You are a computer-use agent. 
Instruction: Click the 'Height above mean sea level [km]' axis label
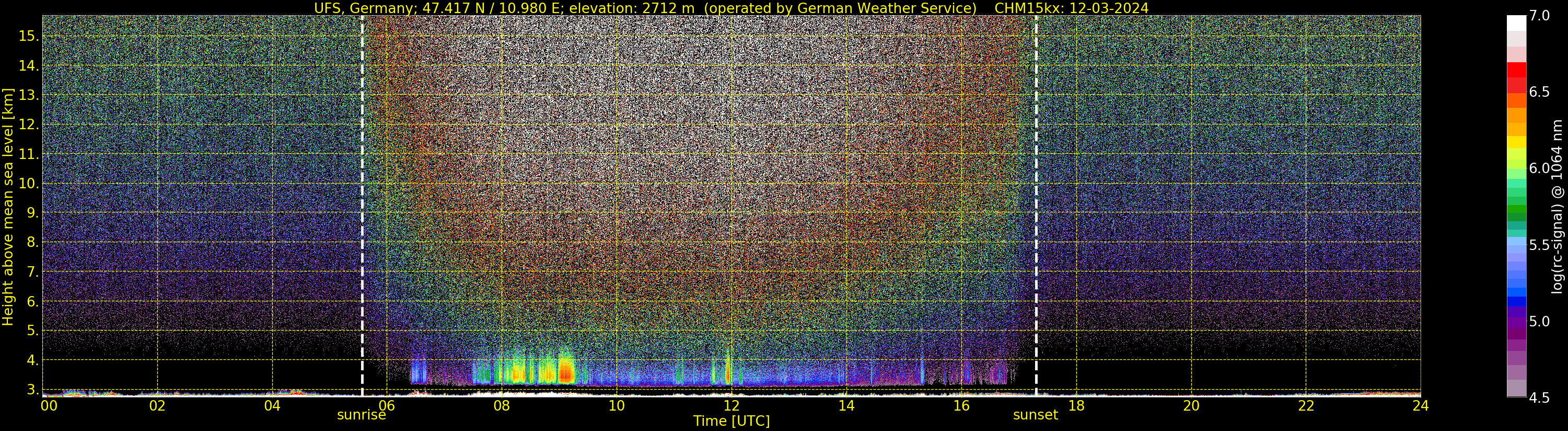point(8,207)
